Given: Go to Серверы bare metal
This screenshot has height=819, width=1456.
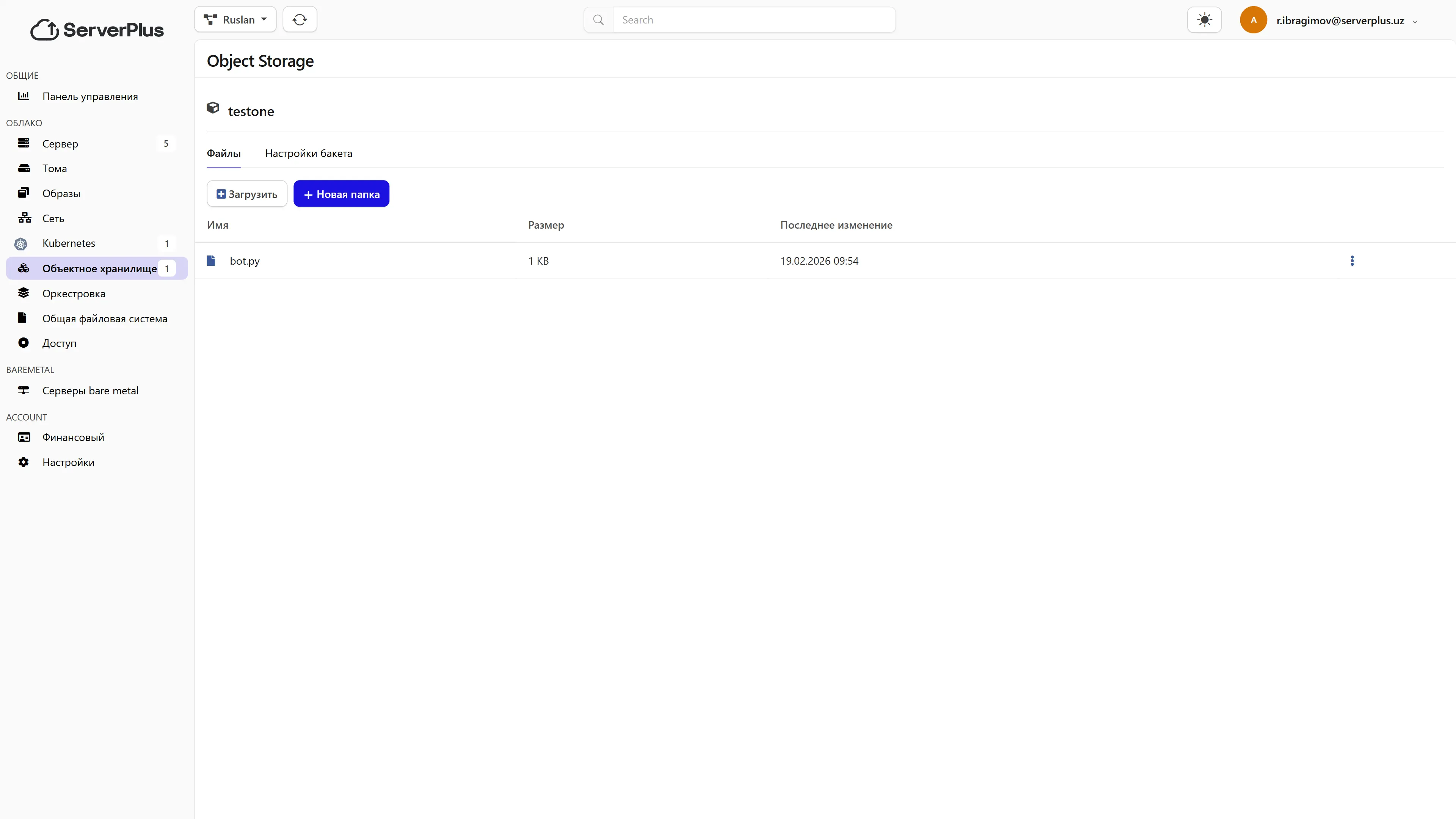Looking at the screenshot, I should point(90,391).
